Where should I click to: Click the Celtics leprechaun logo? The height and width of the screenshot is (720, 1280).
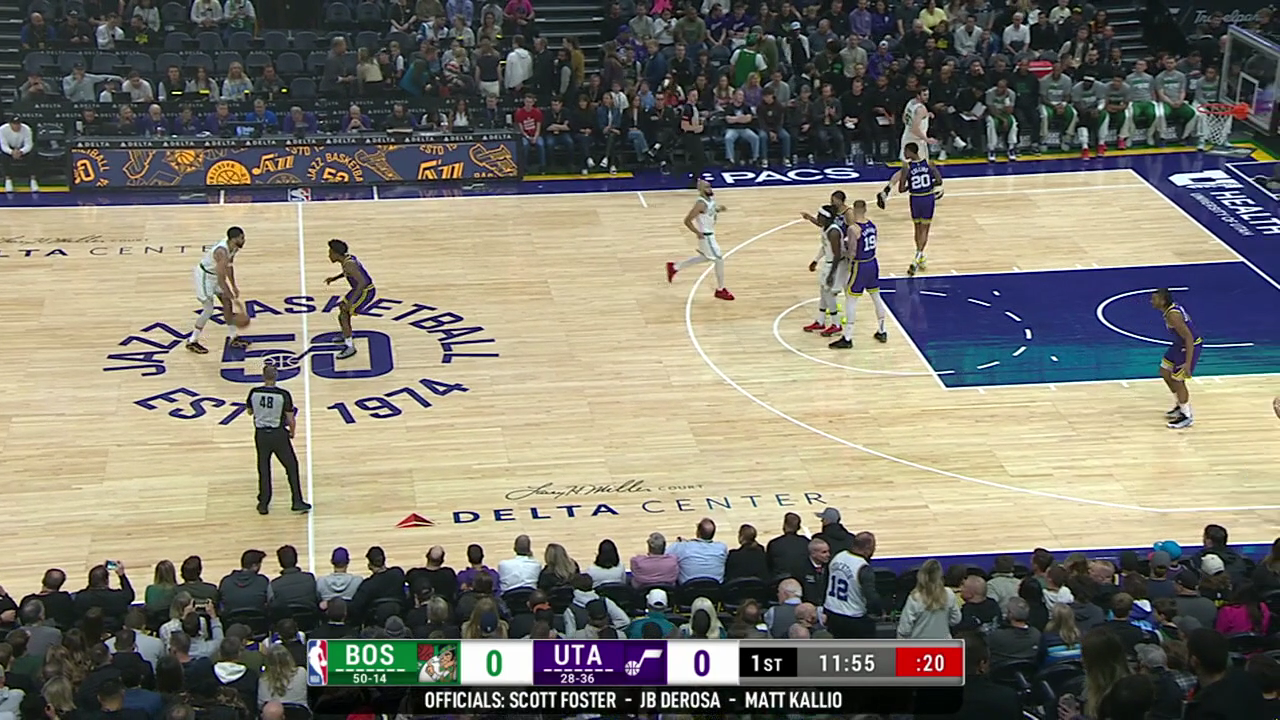point(438,662)
